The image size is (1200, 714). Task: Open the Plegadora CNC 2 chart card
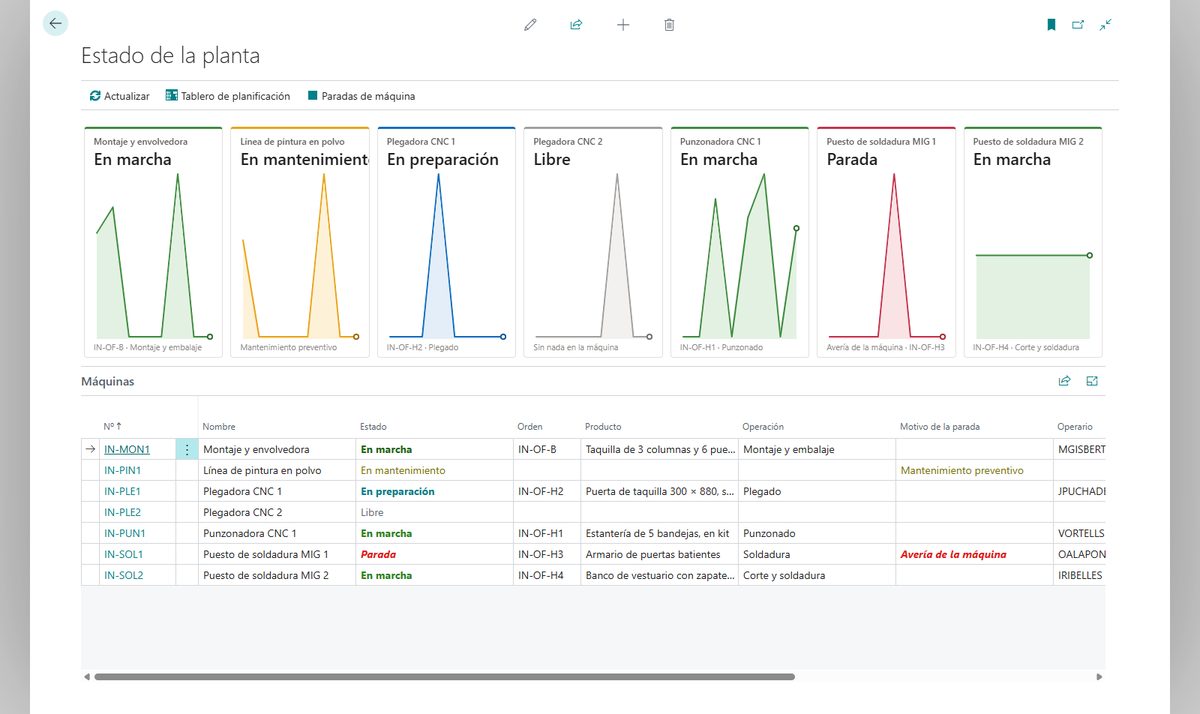tap(593, 242)
